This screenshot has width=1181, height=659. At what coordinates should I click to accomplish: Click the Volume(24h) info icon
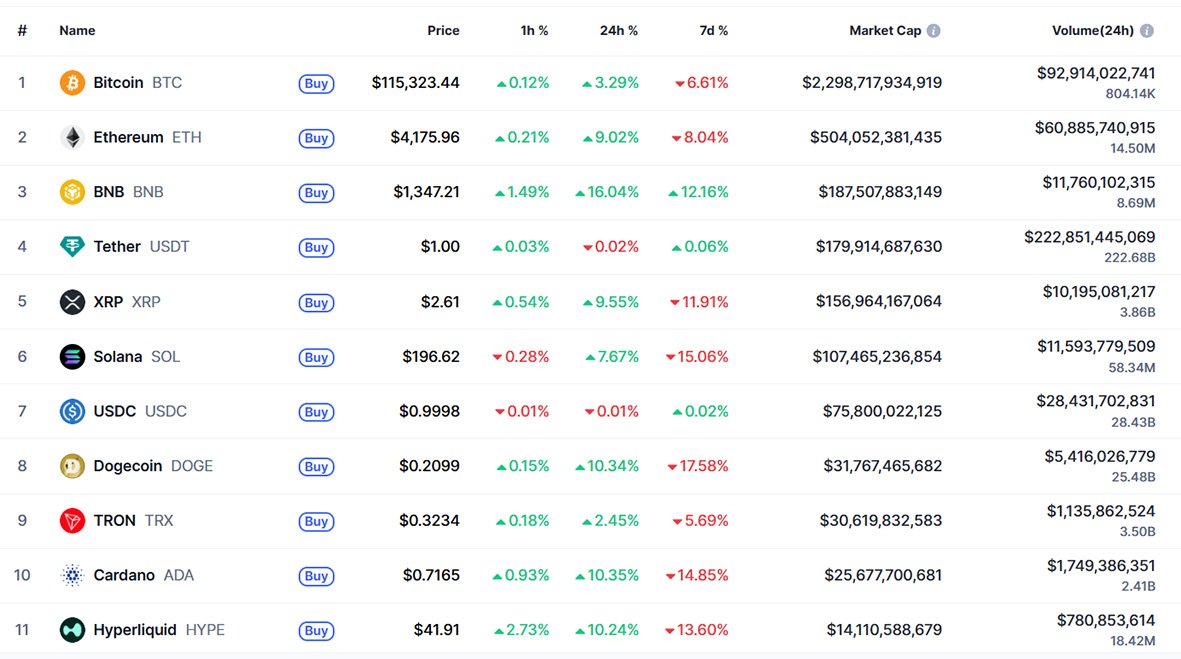tap(1146, 31)
